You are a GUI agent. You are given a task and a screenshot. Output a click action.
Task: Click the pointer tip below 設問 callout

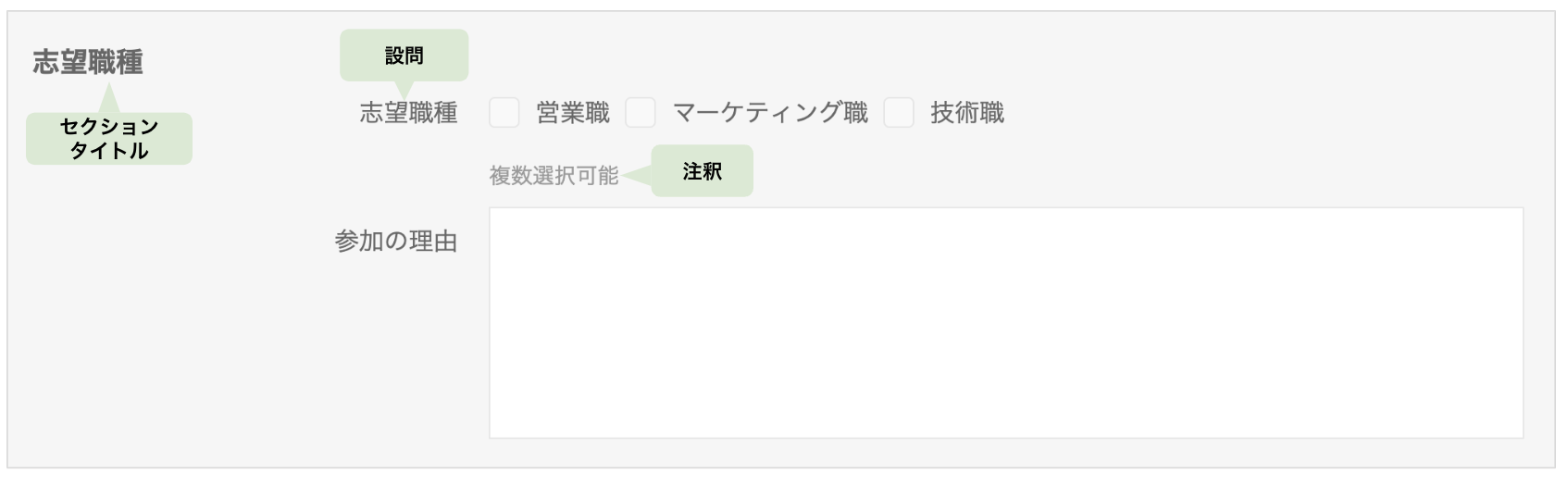point(404,88)
